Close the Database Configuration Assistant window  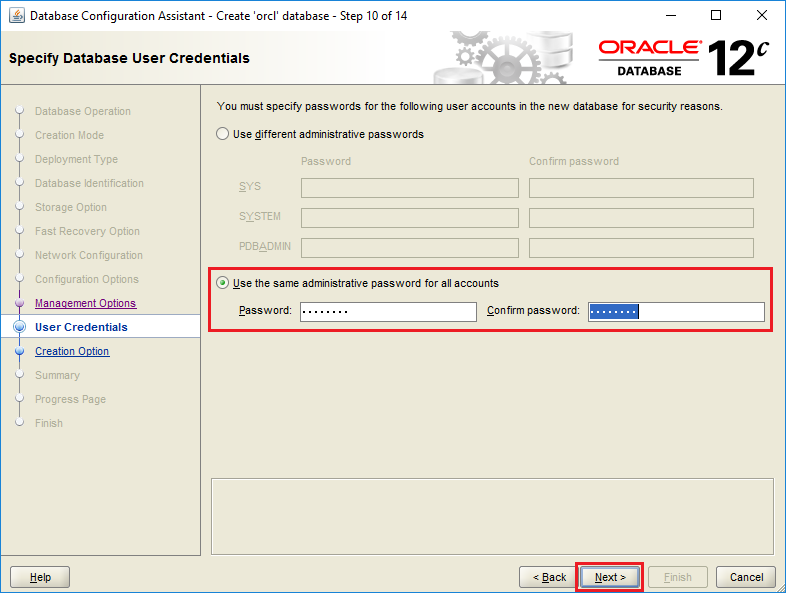tap(761, 16)
